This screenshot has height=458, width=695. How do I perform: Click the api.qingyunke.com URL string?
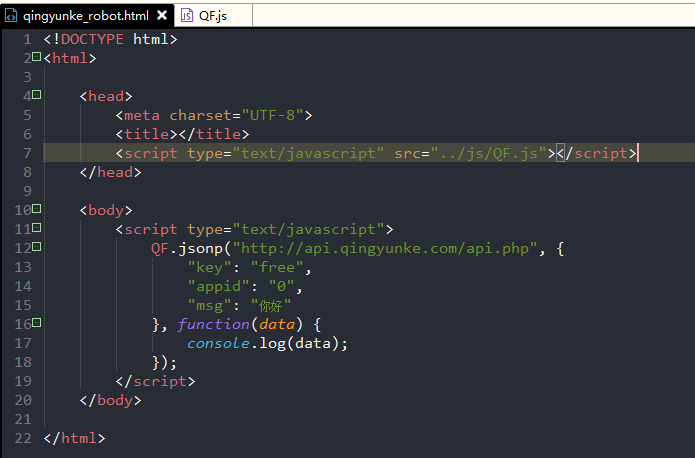coord(385,248)
